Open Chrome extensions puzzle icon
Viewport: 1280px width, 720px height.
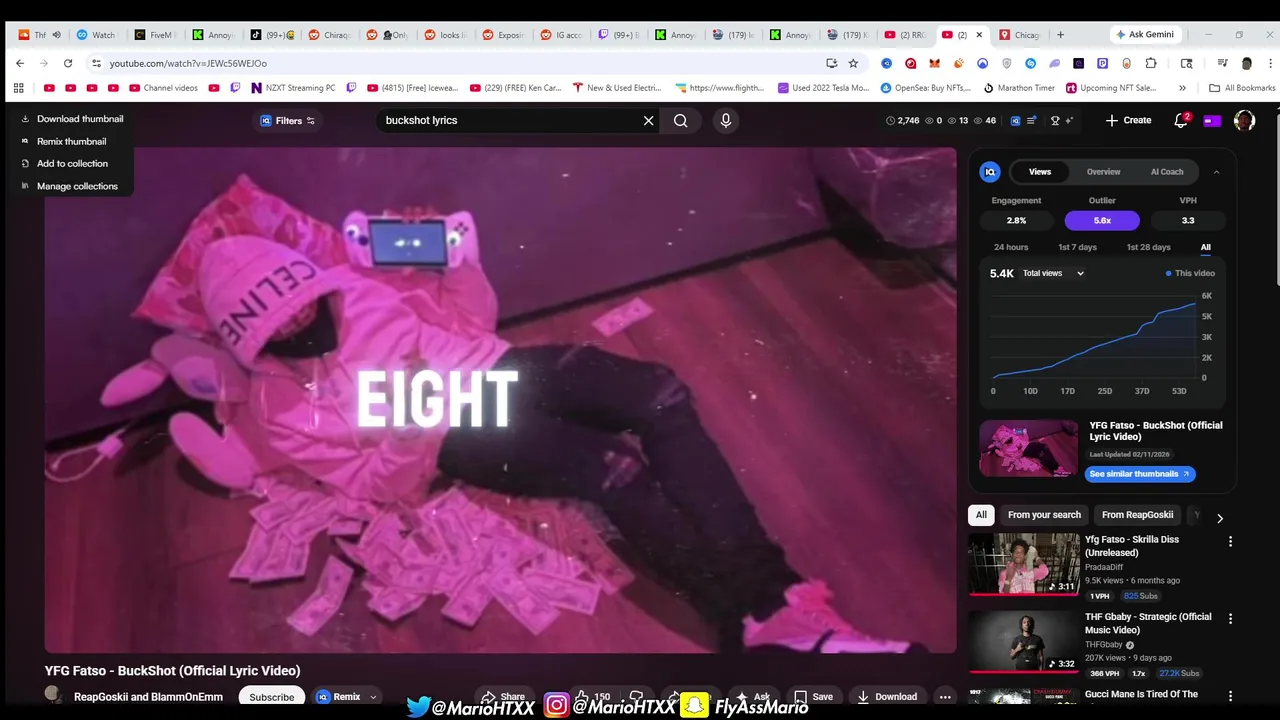click(1151, 63)
